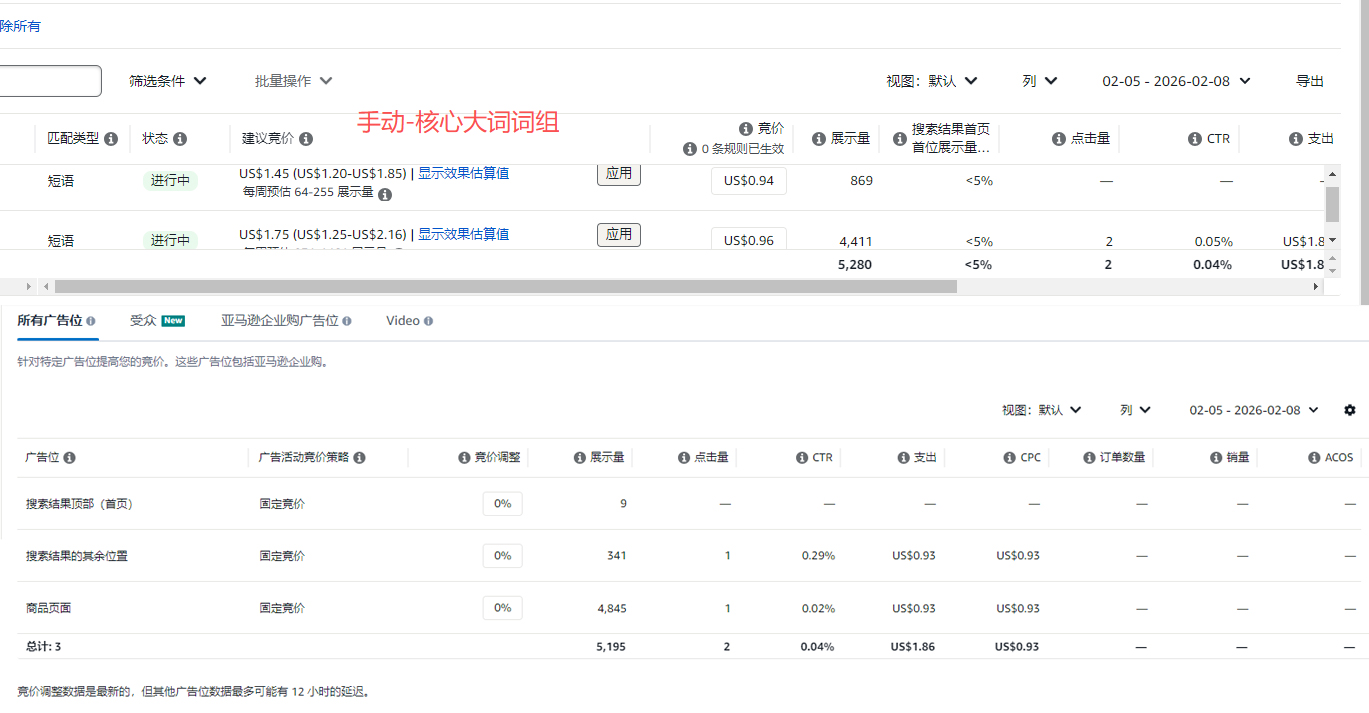
Task: Open the 筛选条件 filter dropdown
Action: [x=167, y=81]
